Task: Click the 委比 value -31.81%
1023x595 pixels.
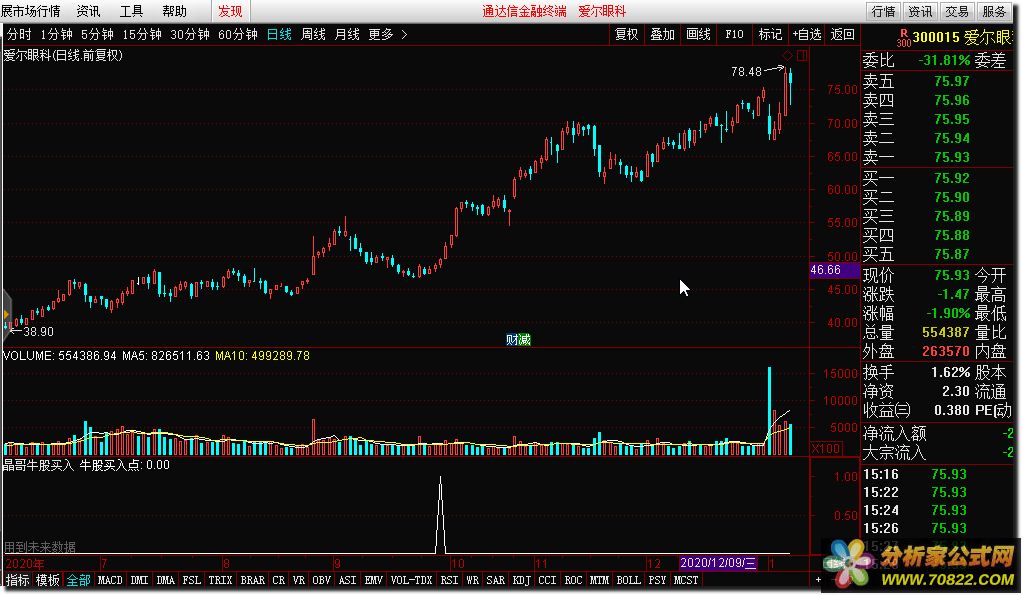Action: (944, 61)
